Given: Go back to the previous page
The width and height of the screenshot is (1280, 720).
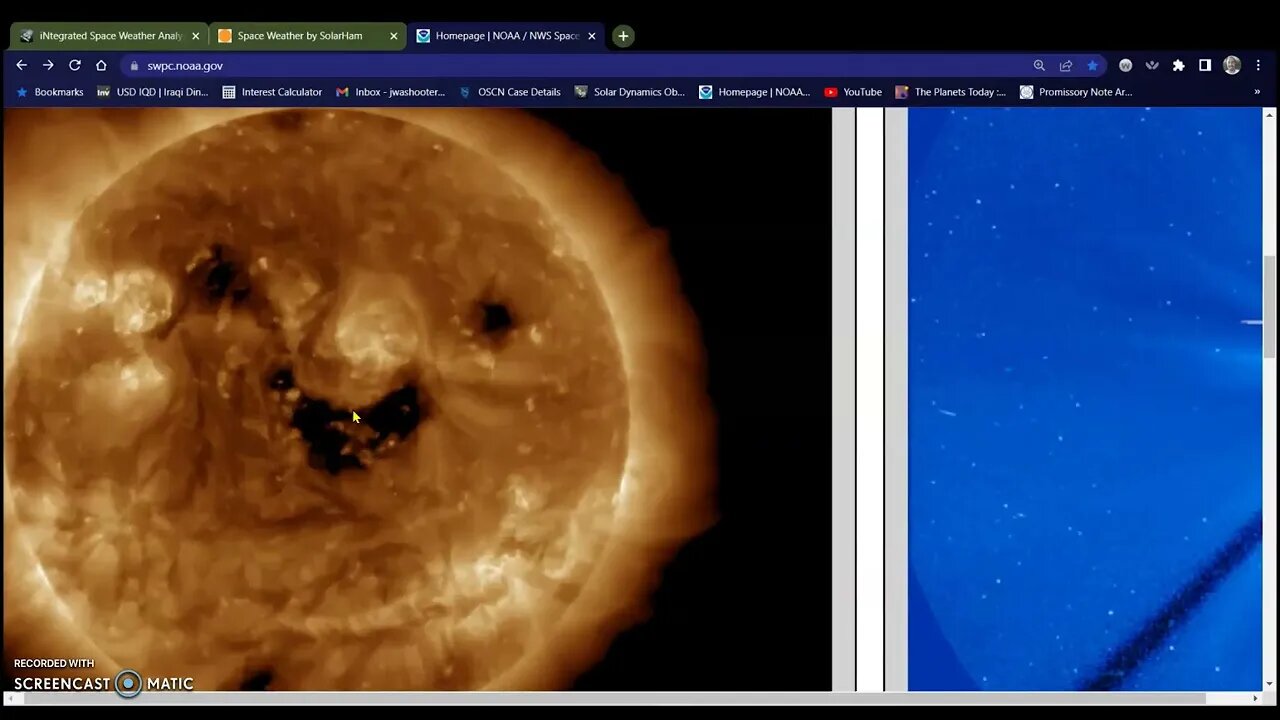Looking at the screenshot, I should click(21, 65).
